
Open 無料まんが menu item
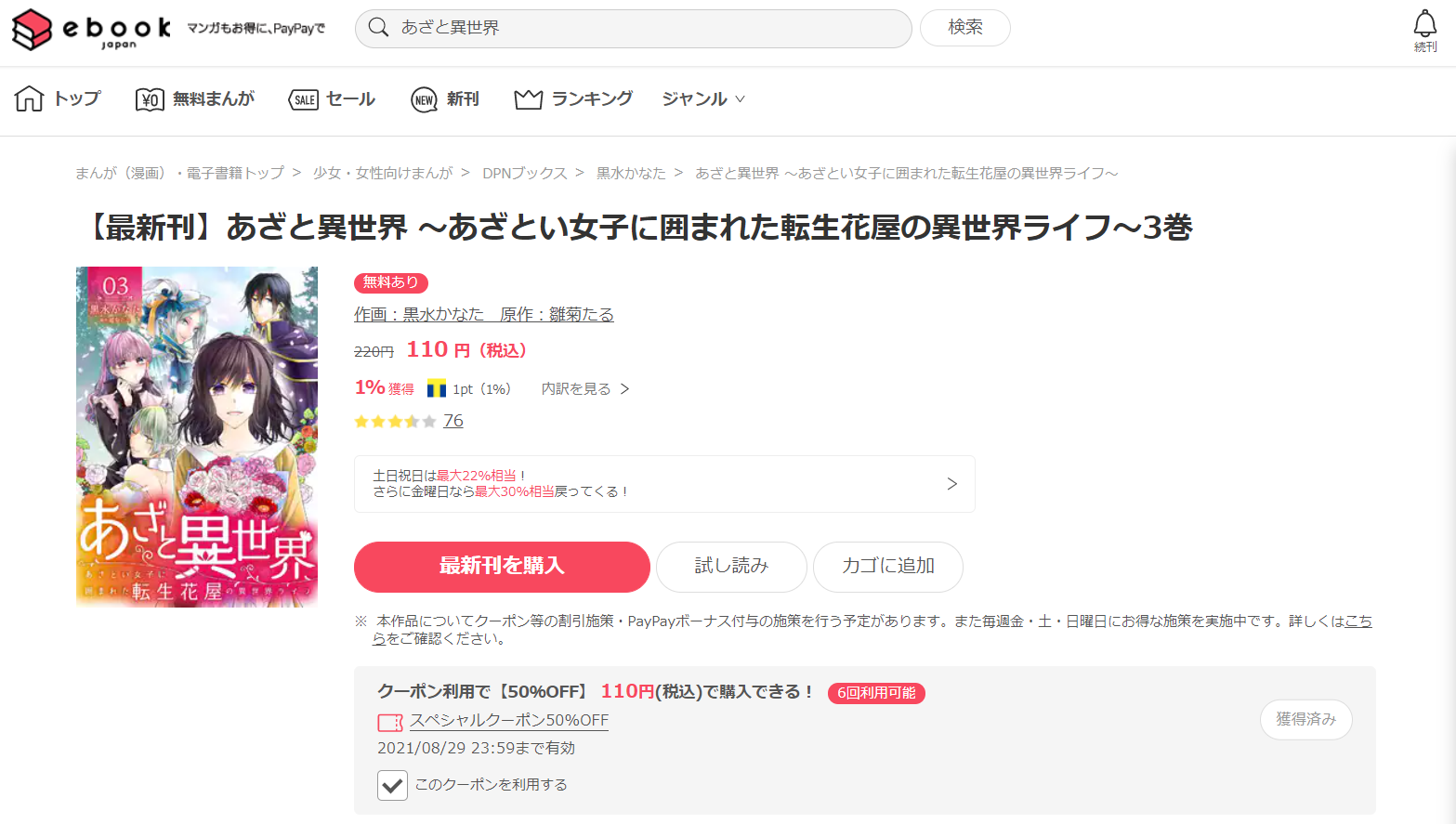(x=213, y=98)
